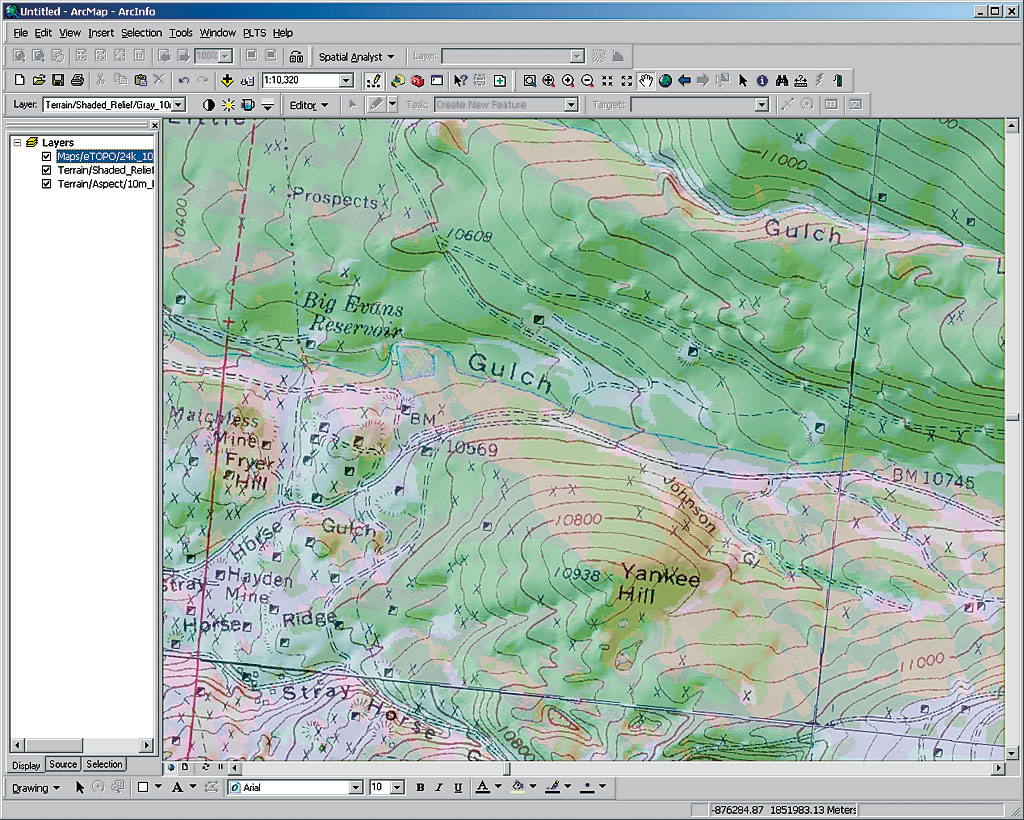This screenshot has width=1024, height=820.
Task: Click the Drawing menu button
Action: [x=36, y=788]
